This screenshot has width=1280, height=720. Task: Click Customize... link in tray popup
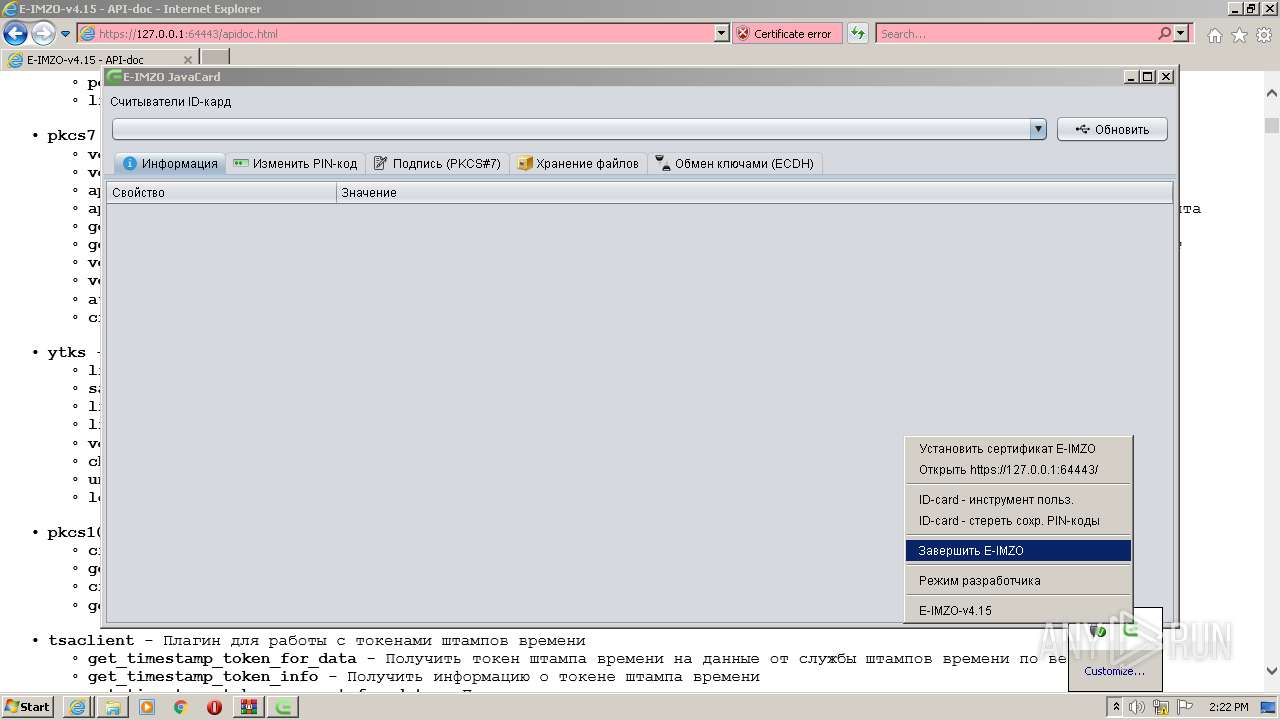[1114, 672]
